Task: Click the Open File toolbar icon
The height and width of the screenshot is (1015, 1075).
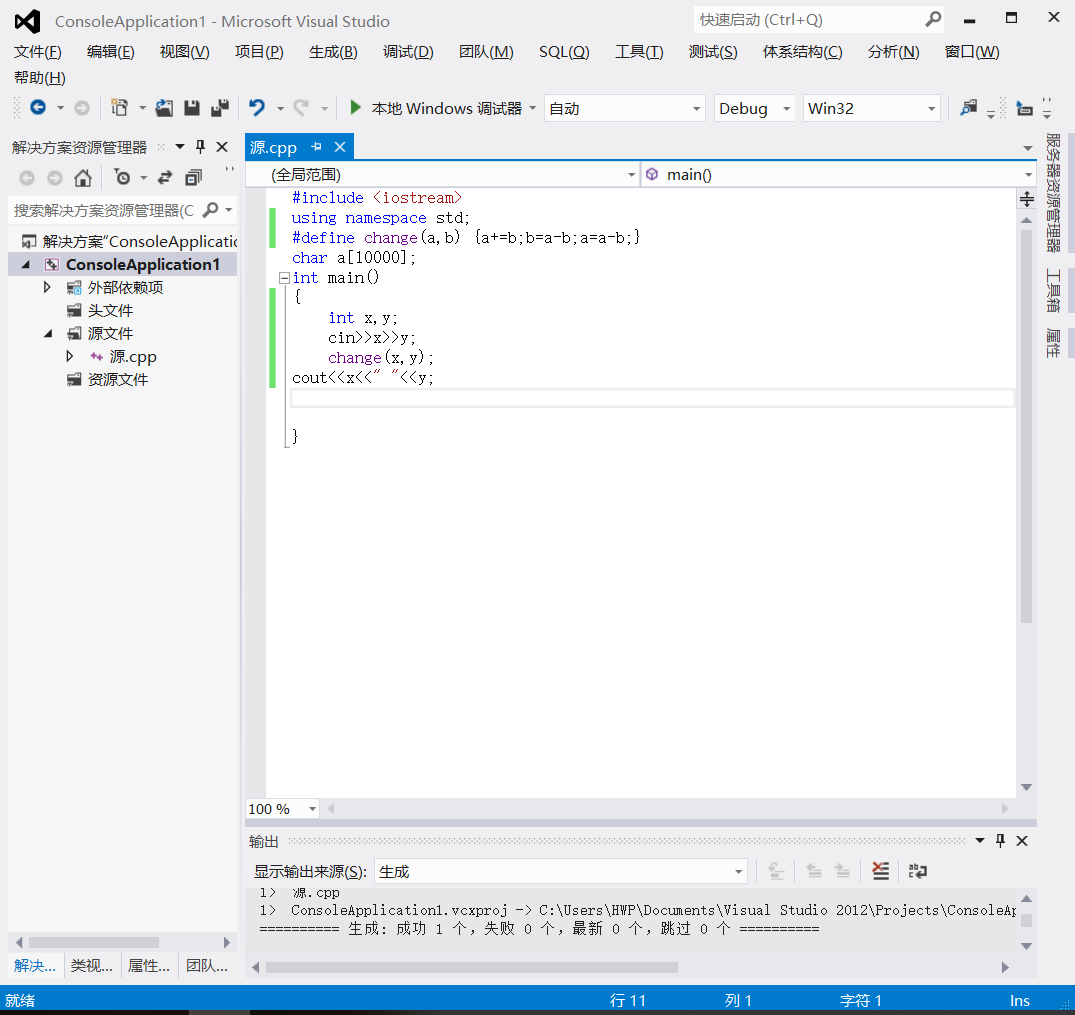Action: [164, 108]
